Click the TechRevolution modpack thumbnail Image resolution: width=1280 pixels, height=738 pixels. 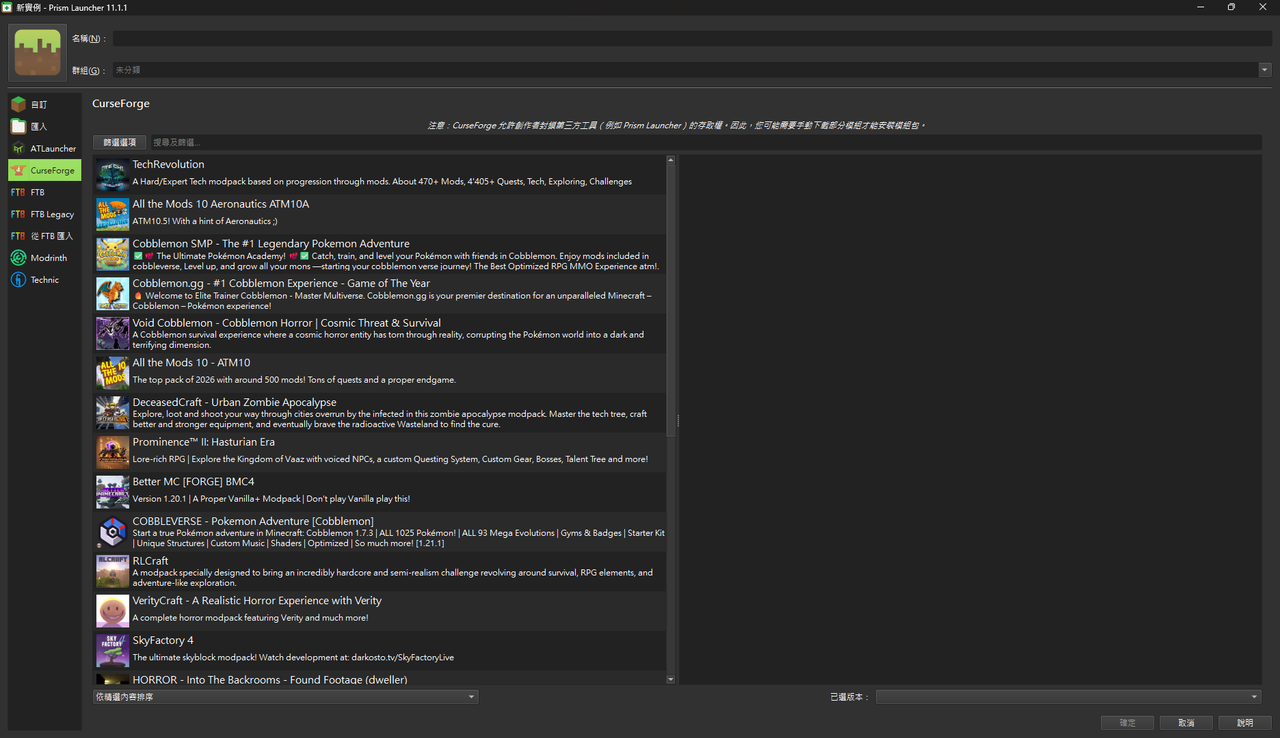[x=112, y=175]
